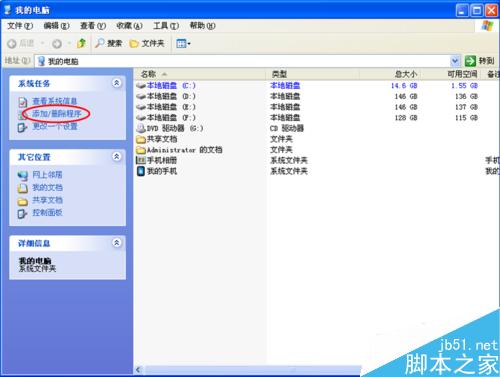Select the local disk D: drive icon

click(141, 96)
